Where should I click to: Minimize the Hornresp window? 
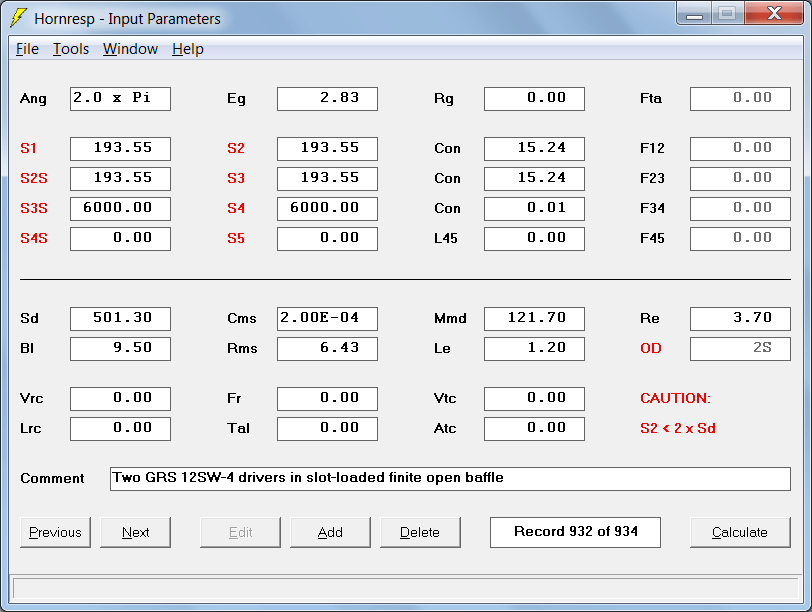click(694, 14)
